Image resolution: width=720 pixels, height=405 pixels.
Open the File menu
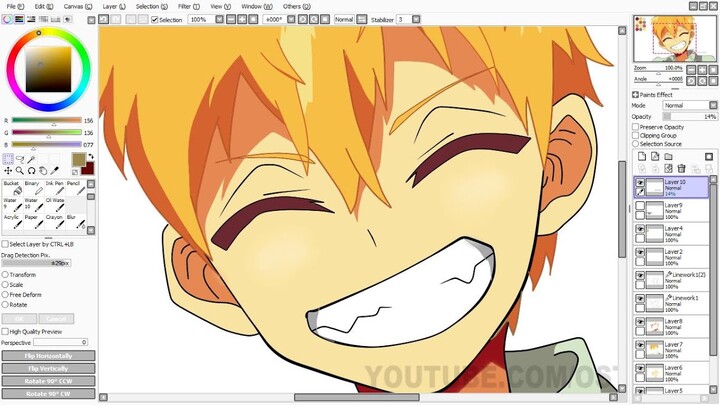(15, 6)
